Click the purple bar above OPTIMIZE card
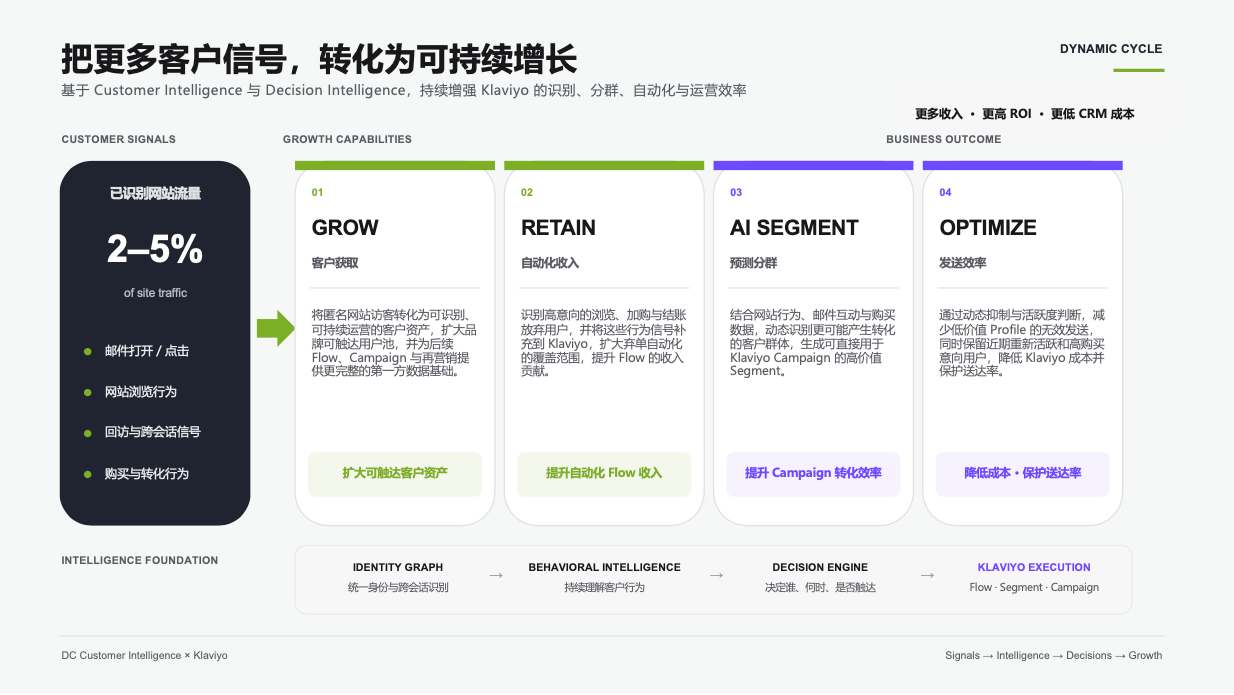This screenshot has width=1234, height=695. coord(1023,165)
